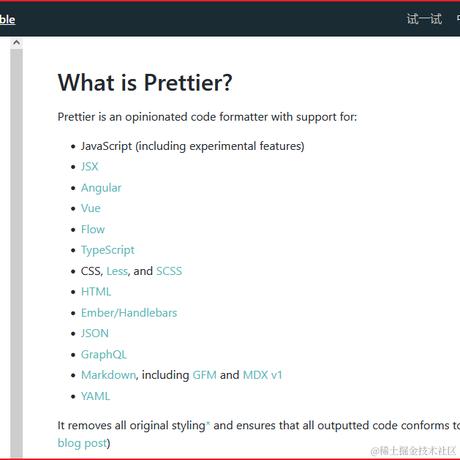Open the Vue link
Viewport: 460px width, 460px height.
[91, 208]
